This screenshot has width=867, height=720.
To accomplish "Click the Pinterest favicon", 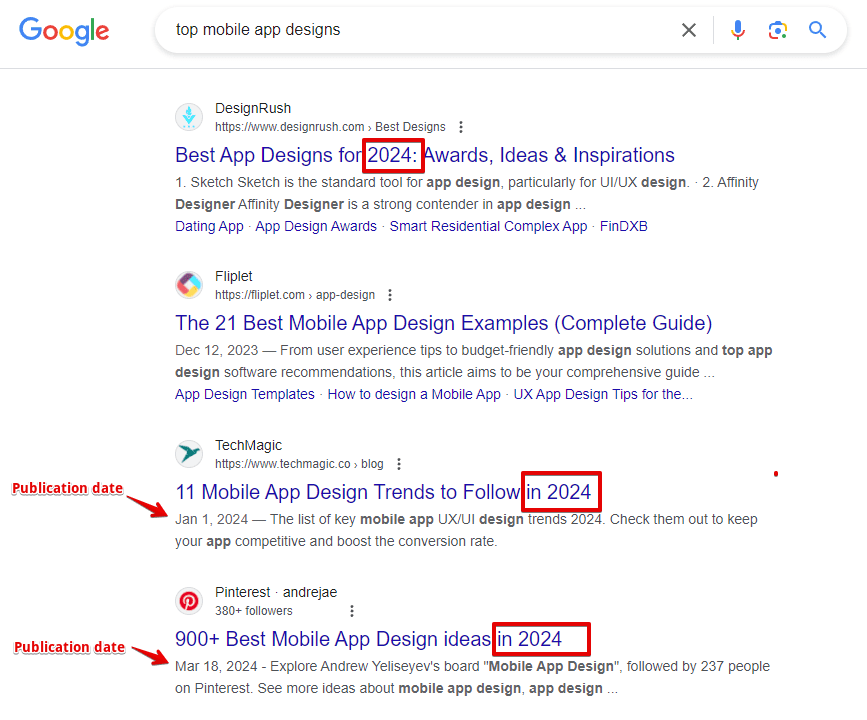I will pos(189,601).
